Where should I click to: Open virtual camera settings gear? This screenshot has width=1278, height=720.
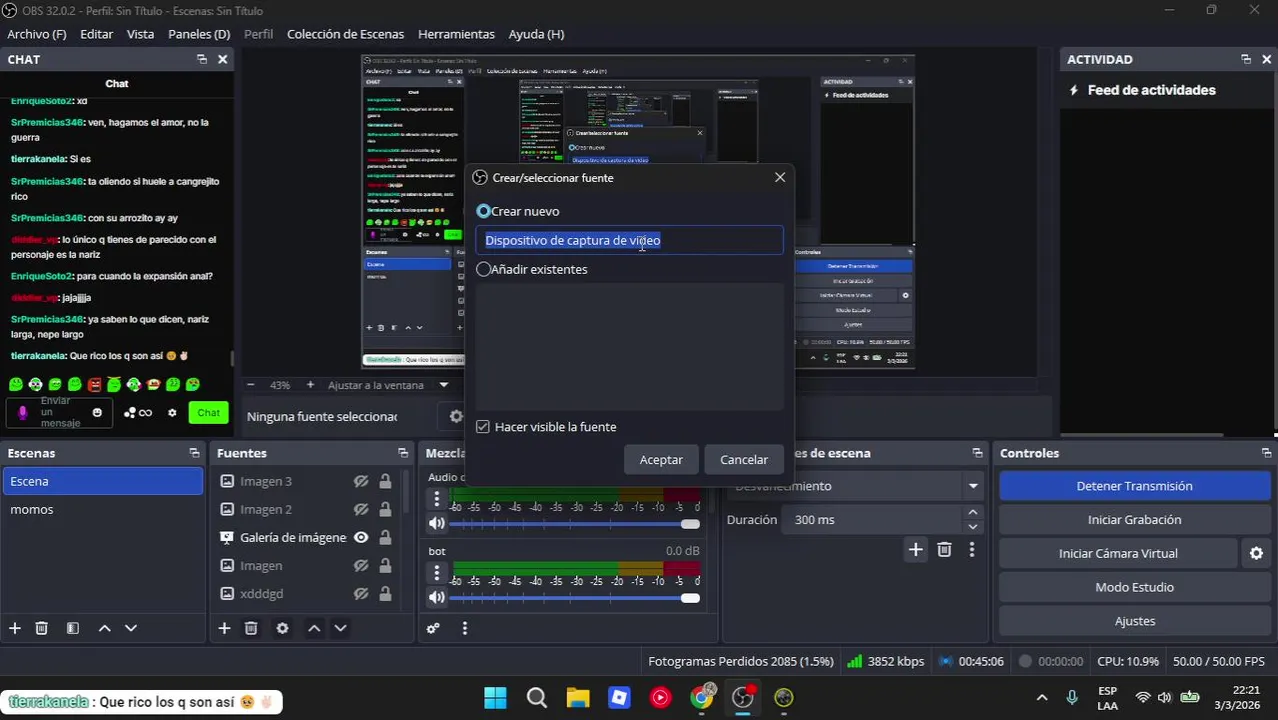(1256, 553)
